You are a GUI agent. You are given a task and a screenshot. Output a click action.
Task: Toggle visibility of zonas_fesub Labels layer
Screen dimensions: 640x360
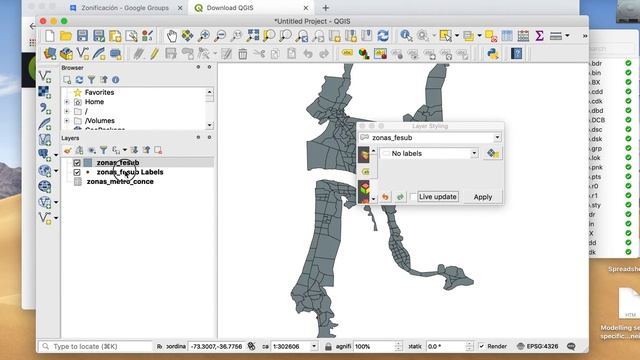coord(77,172)
